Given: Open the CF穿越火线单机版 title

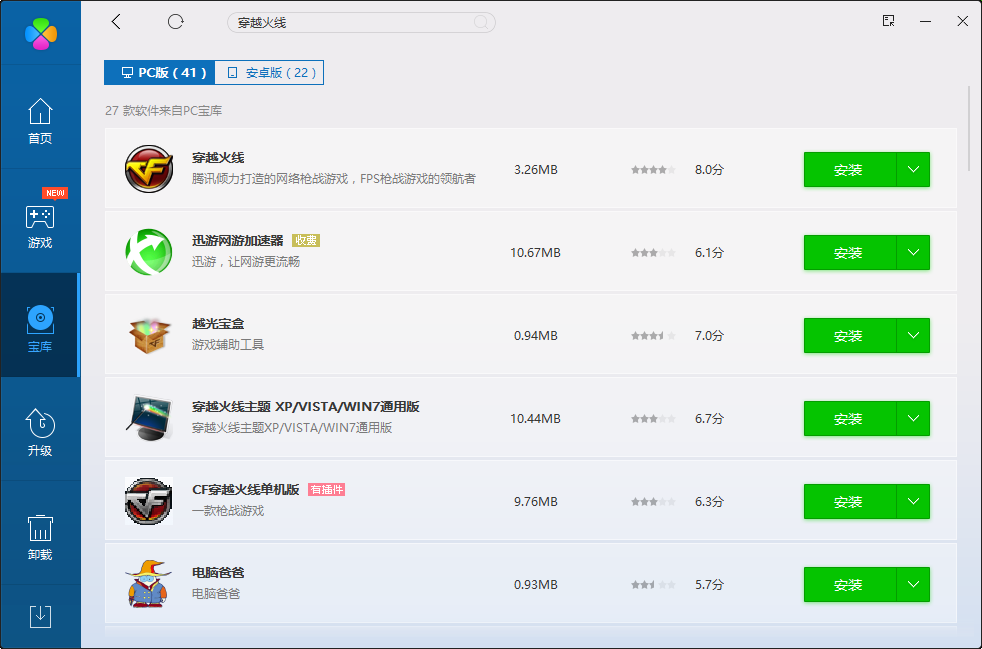Looking at the screenshot, I should click(x=246, y=489).
